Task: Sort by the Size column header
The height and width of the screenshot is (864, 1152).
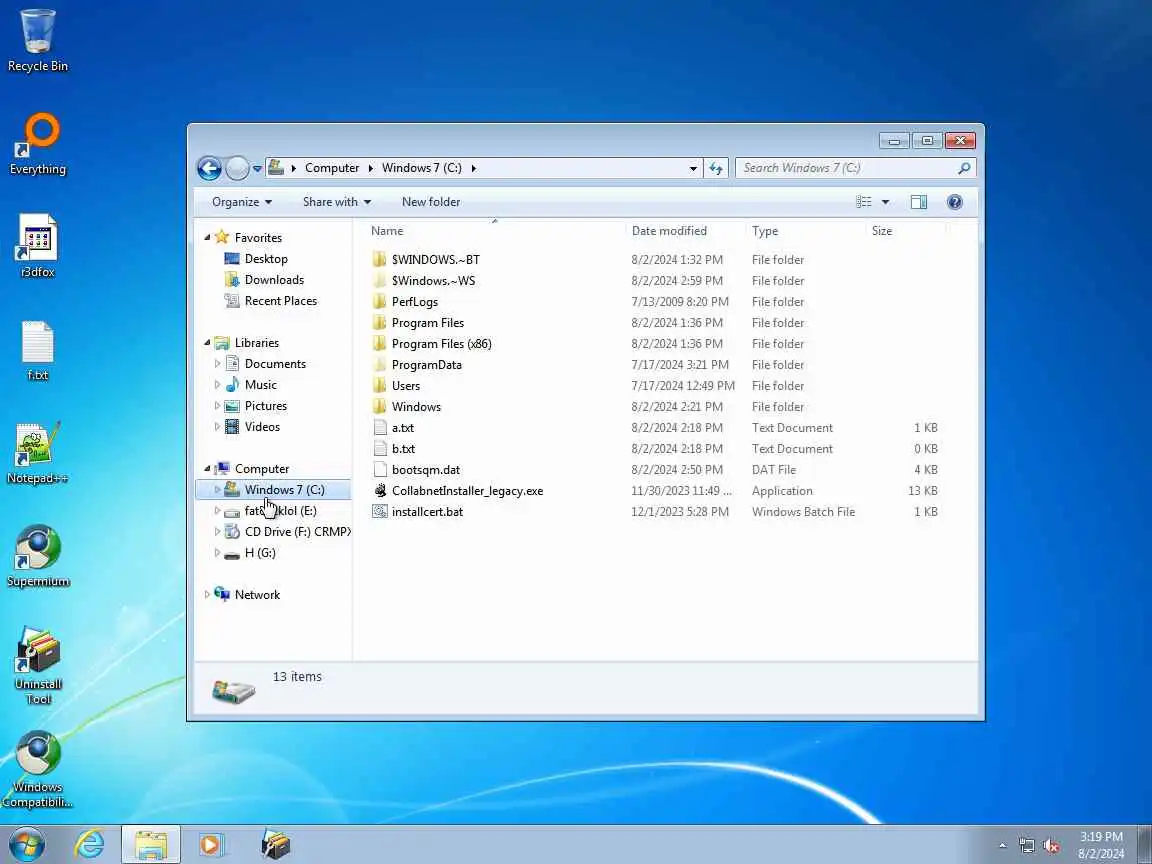Action: (x=882, y=231)
